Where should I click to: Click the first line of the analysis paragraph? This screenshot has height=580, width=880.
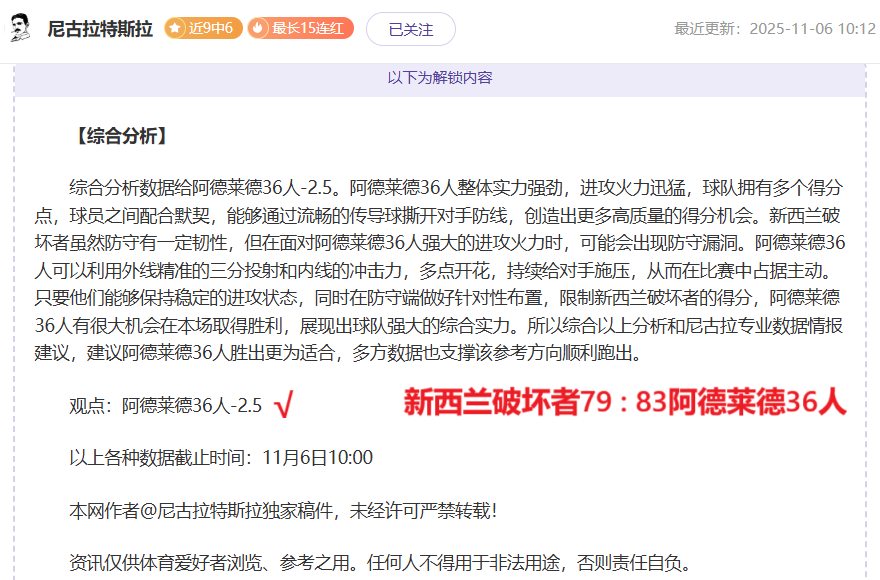tap(455, 188)
